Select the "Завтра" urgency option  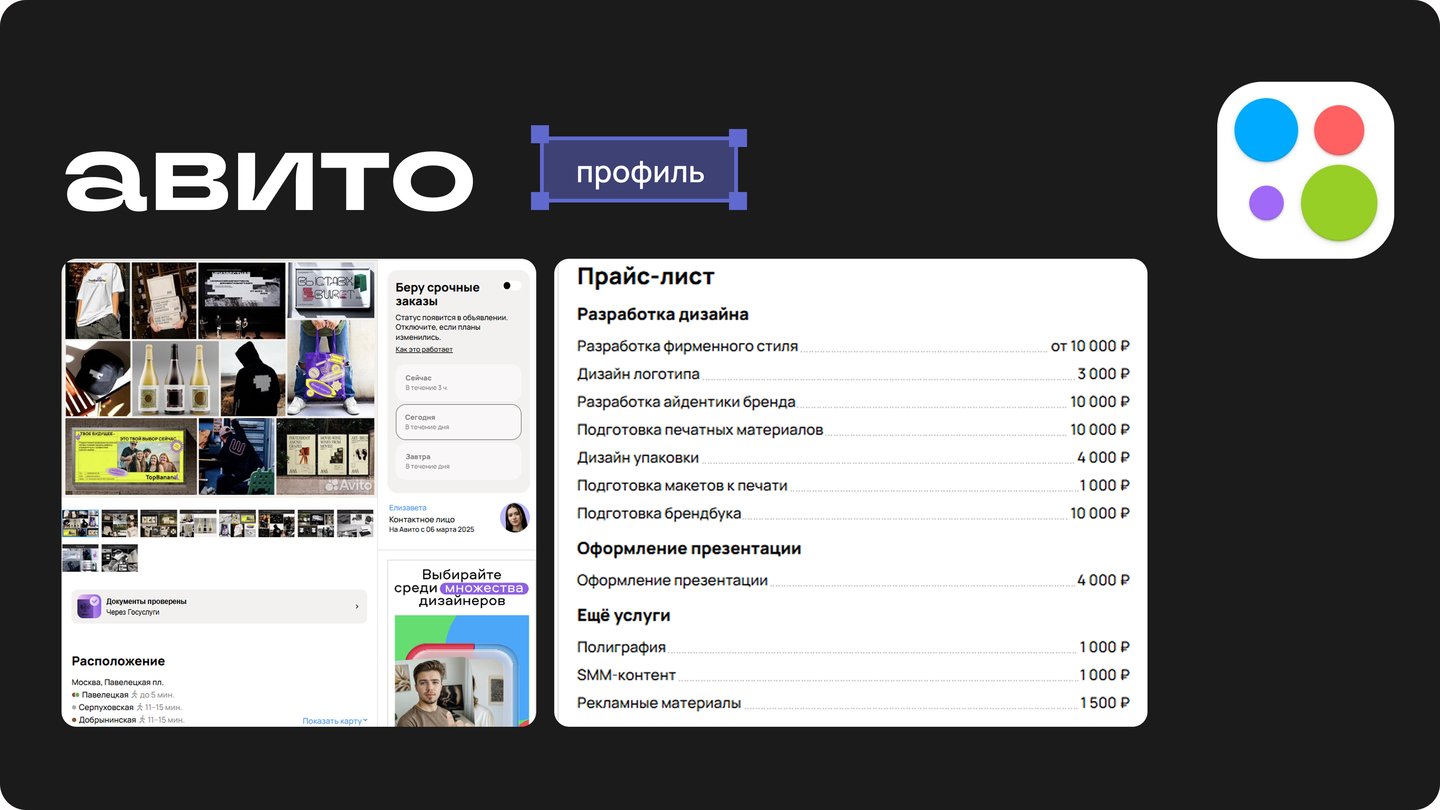(x=458, y=461)
